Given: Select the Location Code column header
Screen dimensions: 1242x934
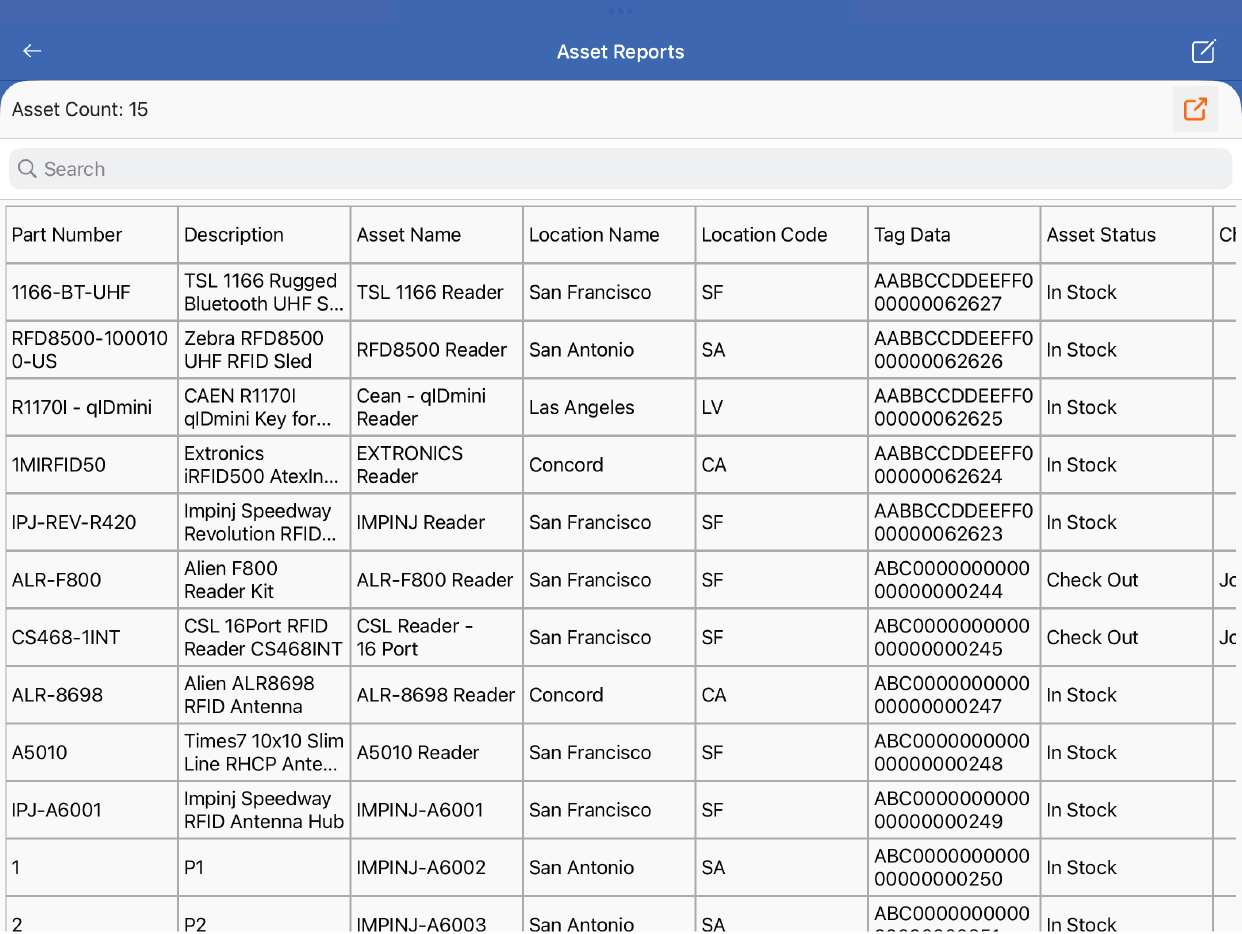Looking at the screenshot, I should tap(764, 235).
